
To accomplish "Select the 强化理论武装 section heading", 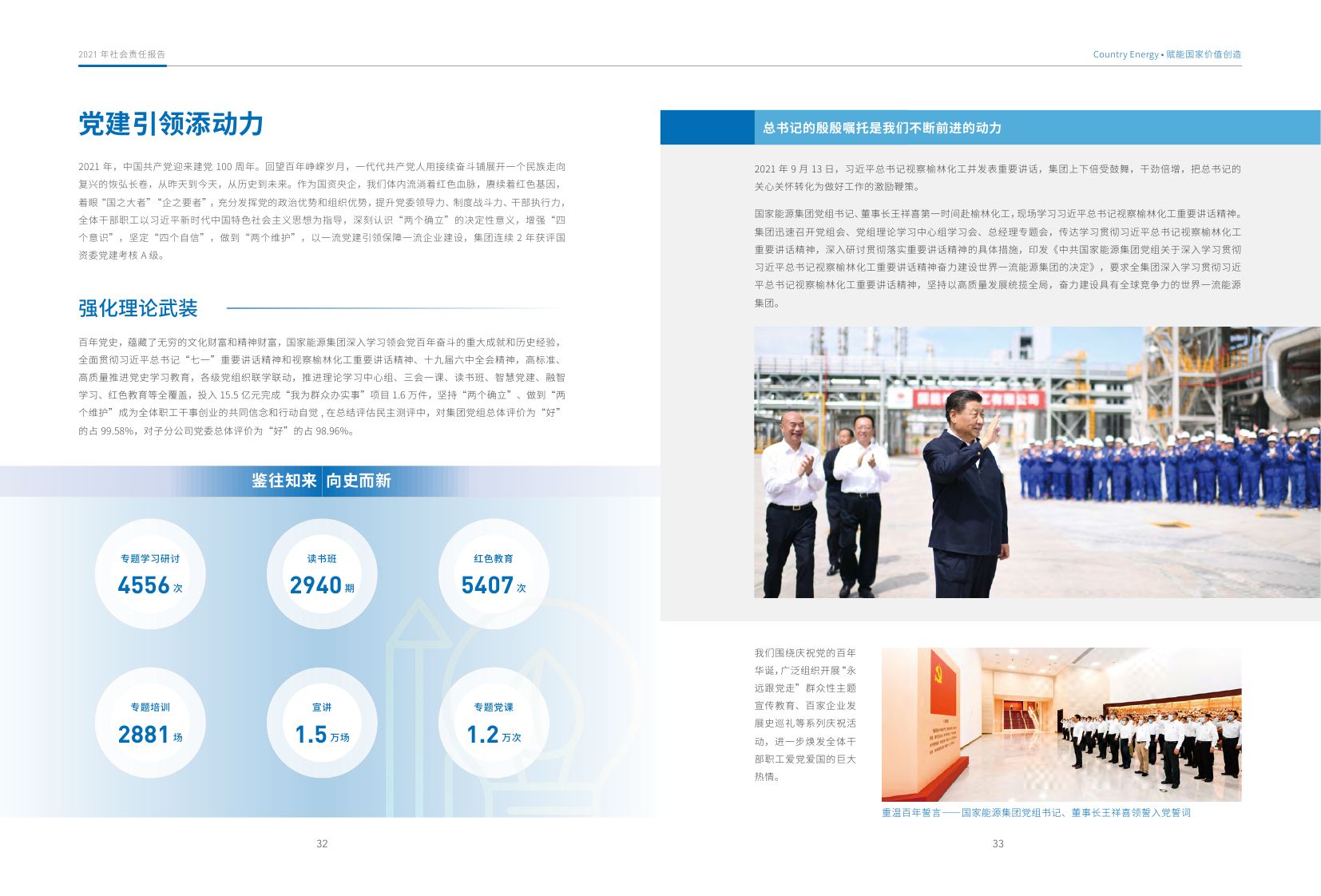I will coord(138,308).
